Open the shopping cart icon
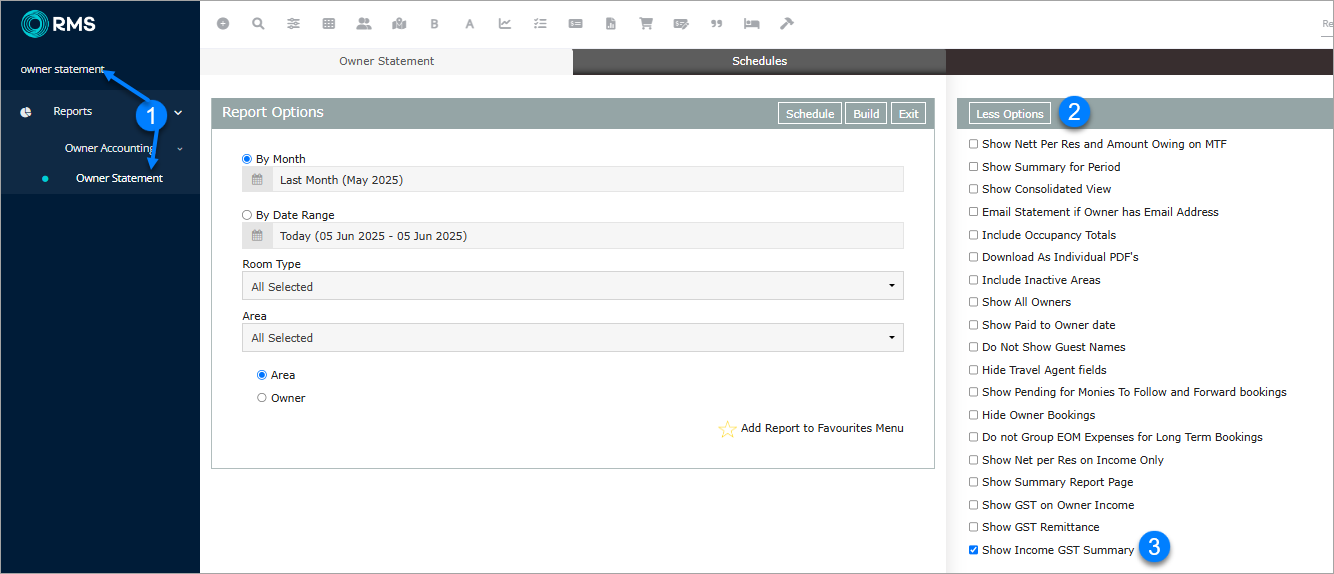Viewport: 1334px width, 574px height. [x=646, y=24]
